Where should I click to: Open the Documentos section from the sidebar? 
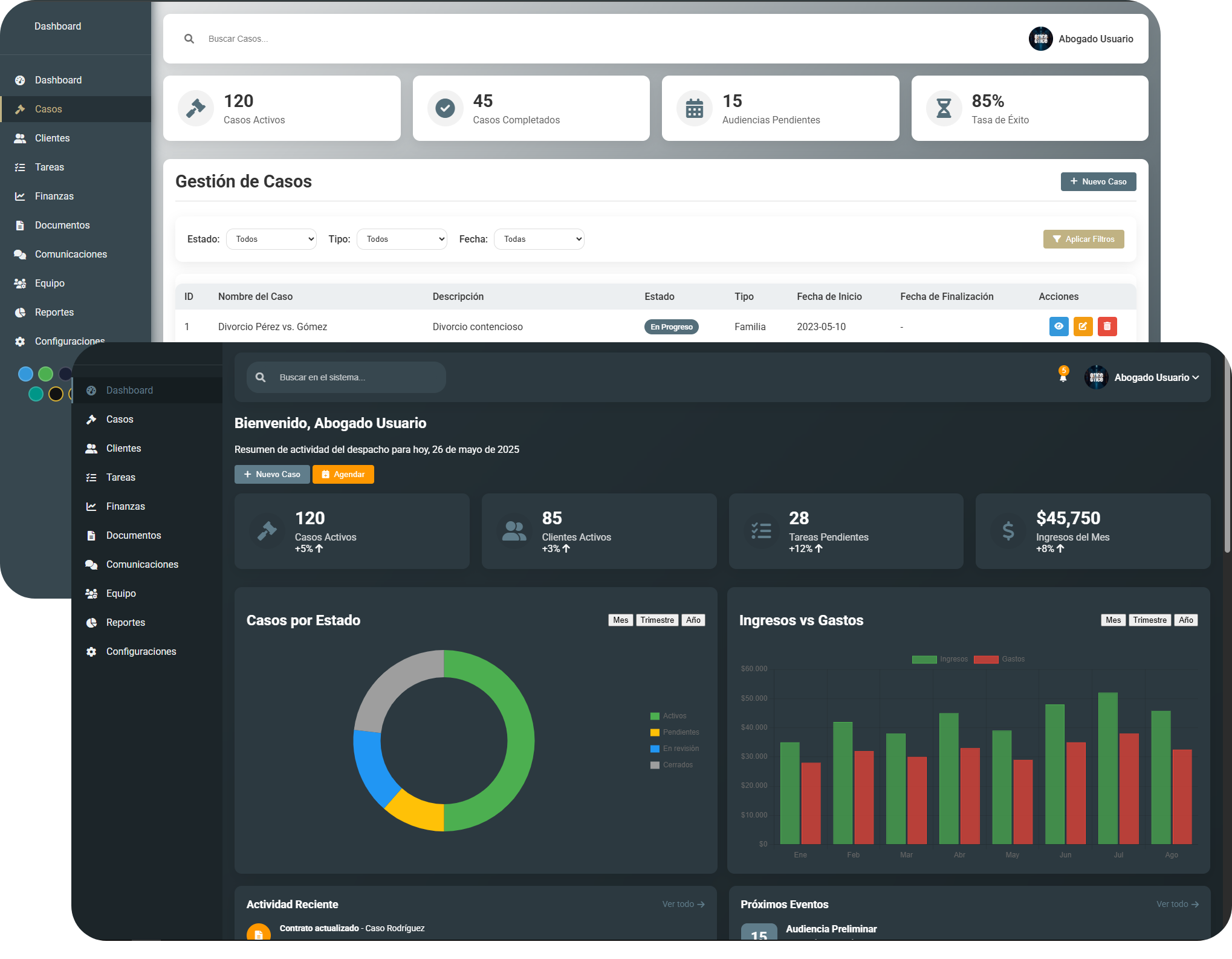(x=133, y=535)
